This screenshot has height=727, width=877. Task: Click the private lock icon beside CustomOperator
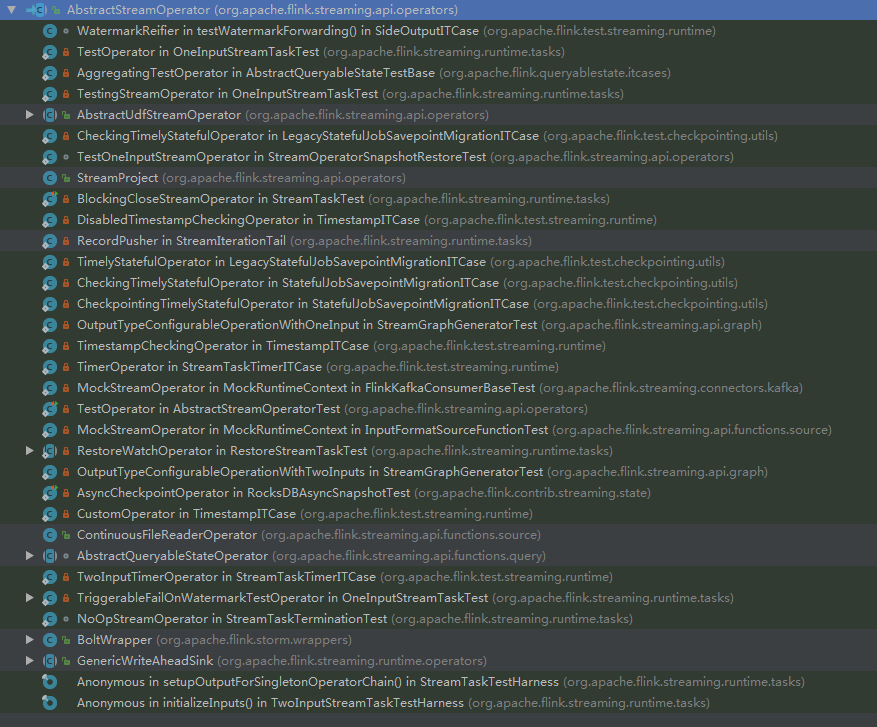[66, 514]
